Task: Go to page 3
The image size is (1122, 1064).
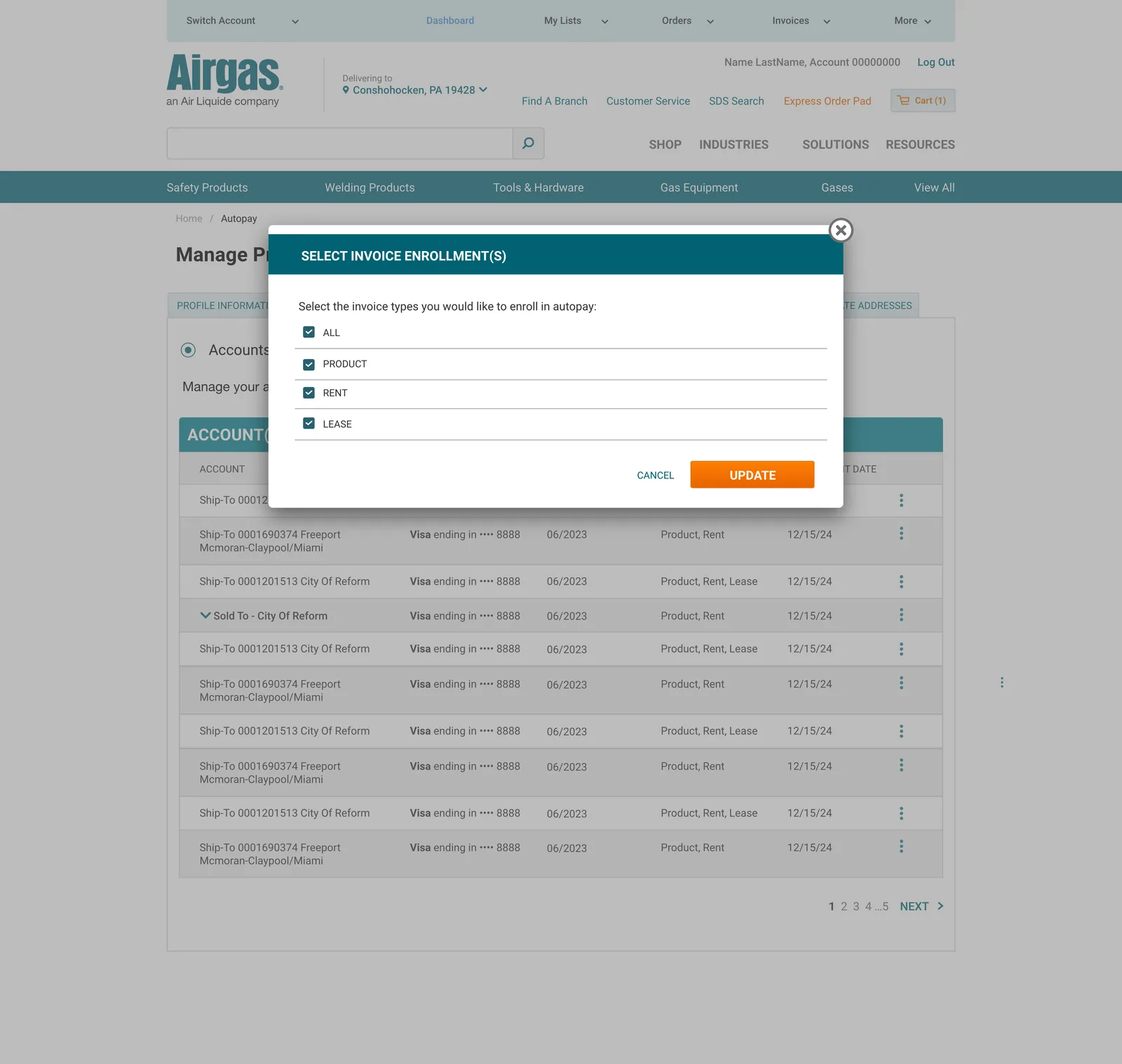Action: [856, 906]
